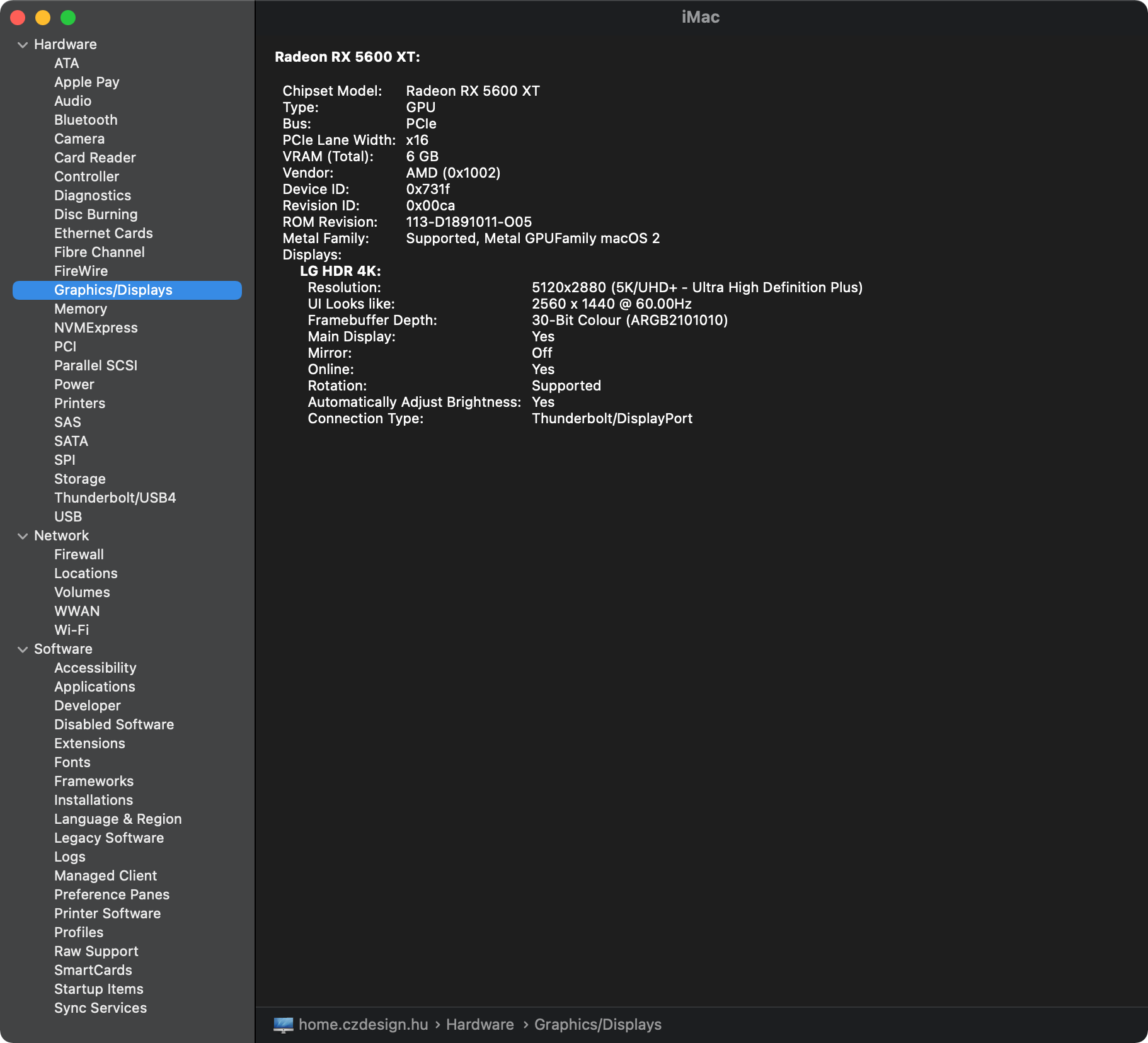Viewport: 1148px width, 1043px height.
Task: Select WWAN in the sidebar
Action: click(x=77, y=611)
